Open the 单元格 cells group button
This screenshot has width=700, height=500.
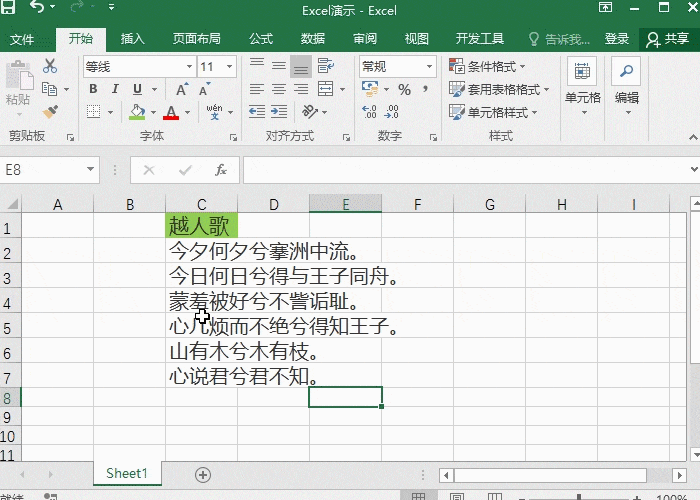pyautogui.click(x=583, y=87)
